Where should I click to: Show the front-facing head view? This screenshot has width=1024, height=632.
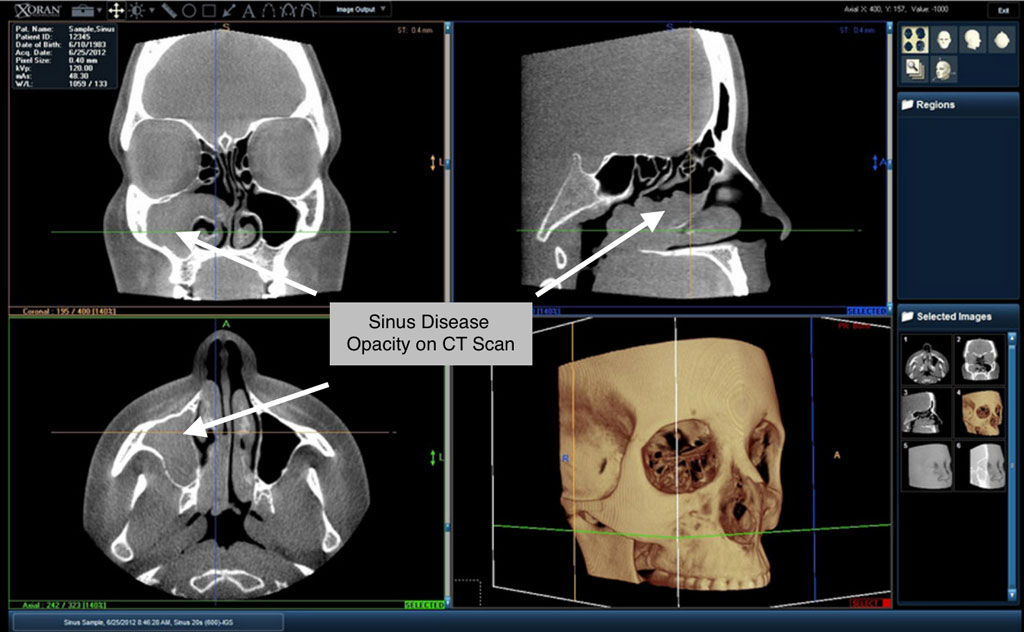coord(942,40)
